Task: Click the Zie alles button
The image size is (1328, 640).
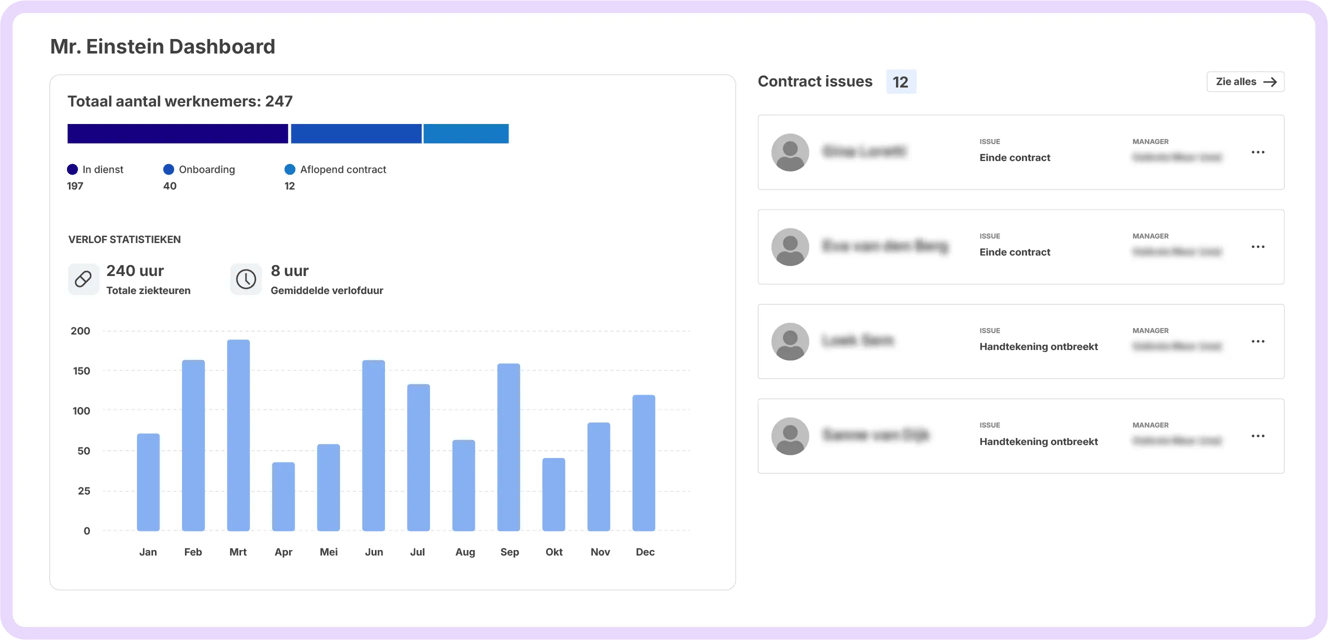Action: (1245, 82)
